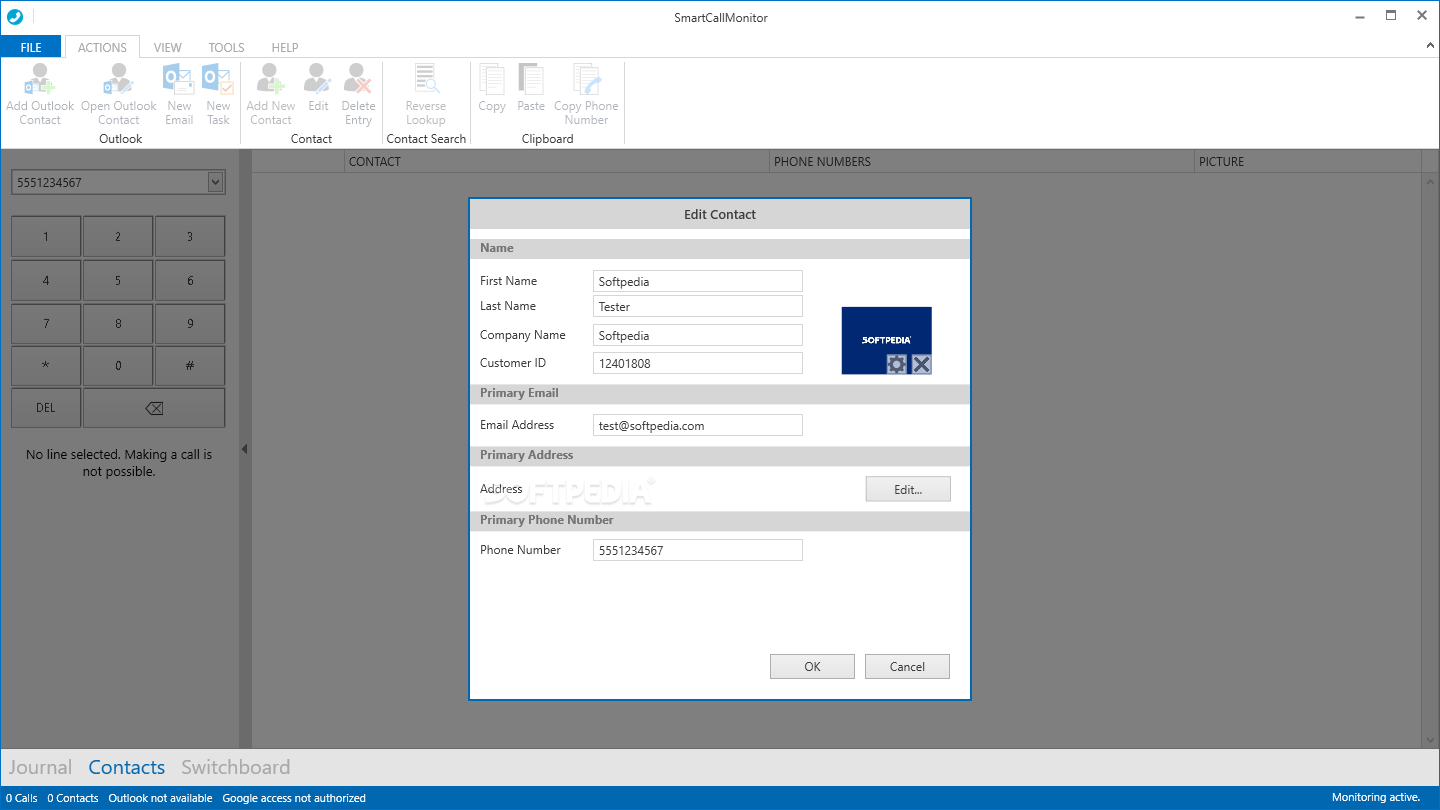Click the Company Name input field
Viewport: 1440px width, 810px height.
tap(698, 335)
